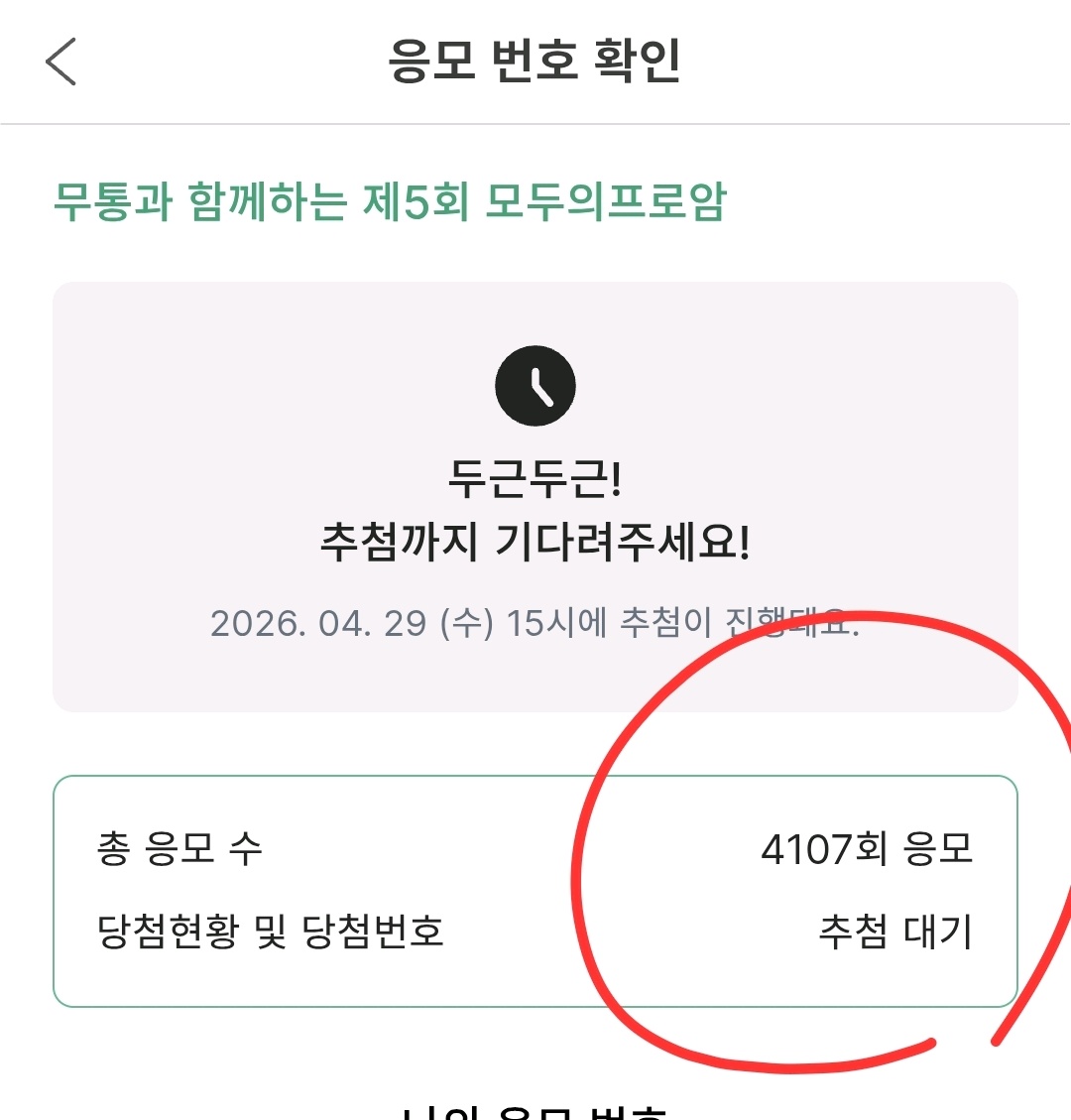Tap the word 무통과 in green title
Screen dimensions: 1071x1120
pyautogui.click(x=112, y=201)
